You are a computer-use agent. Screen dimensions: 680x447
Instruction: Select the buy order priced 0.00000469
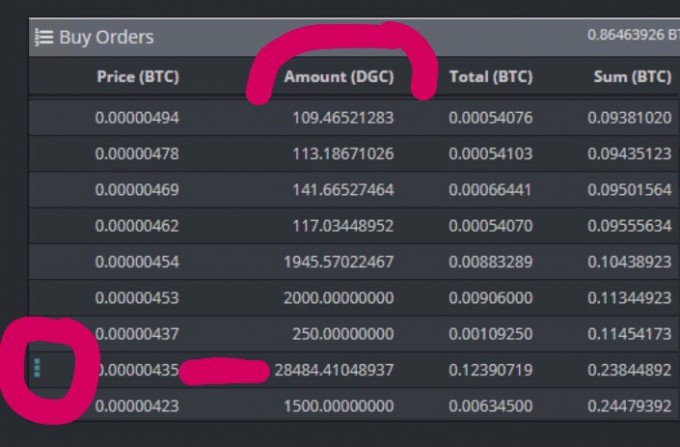click(x=354, y=189)
